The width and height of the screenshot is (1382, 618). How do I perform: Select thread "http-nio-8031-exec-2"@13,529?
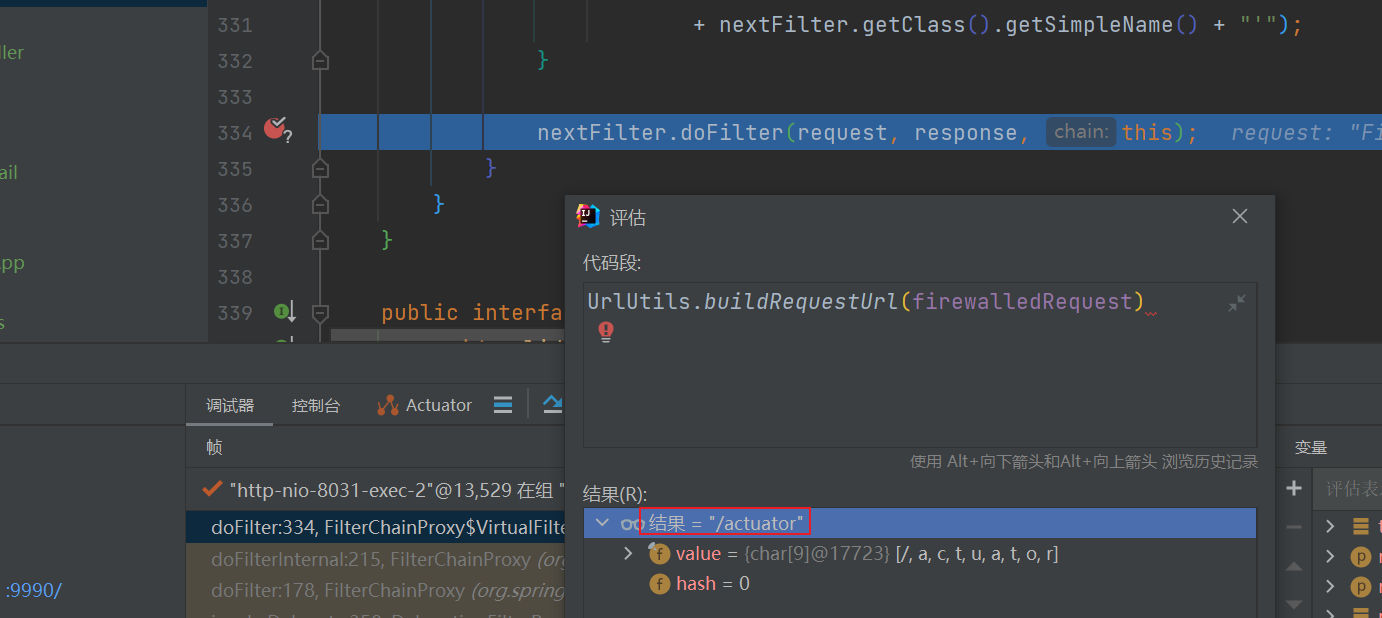(x=385, y=490)
